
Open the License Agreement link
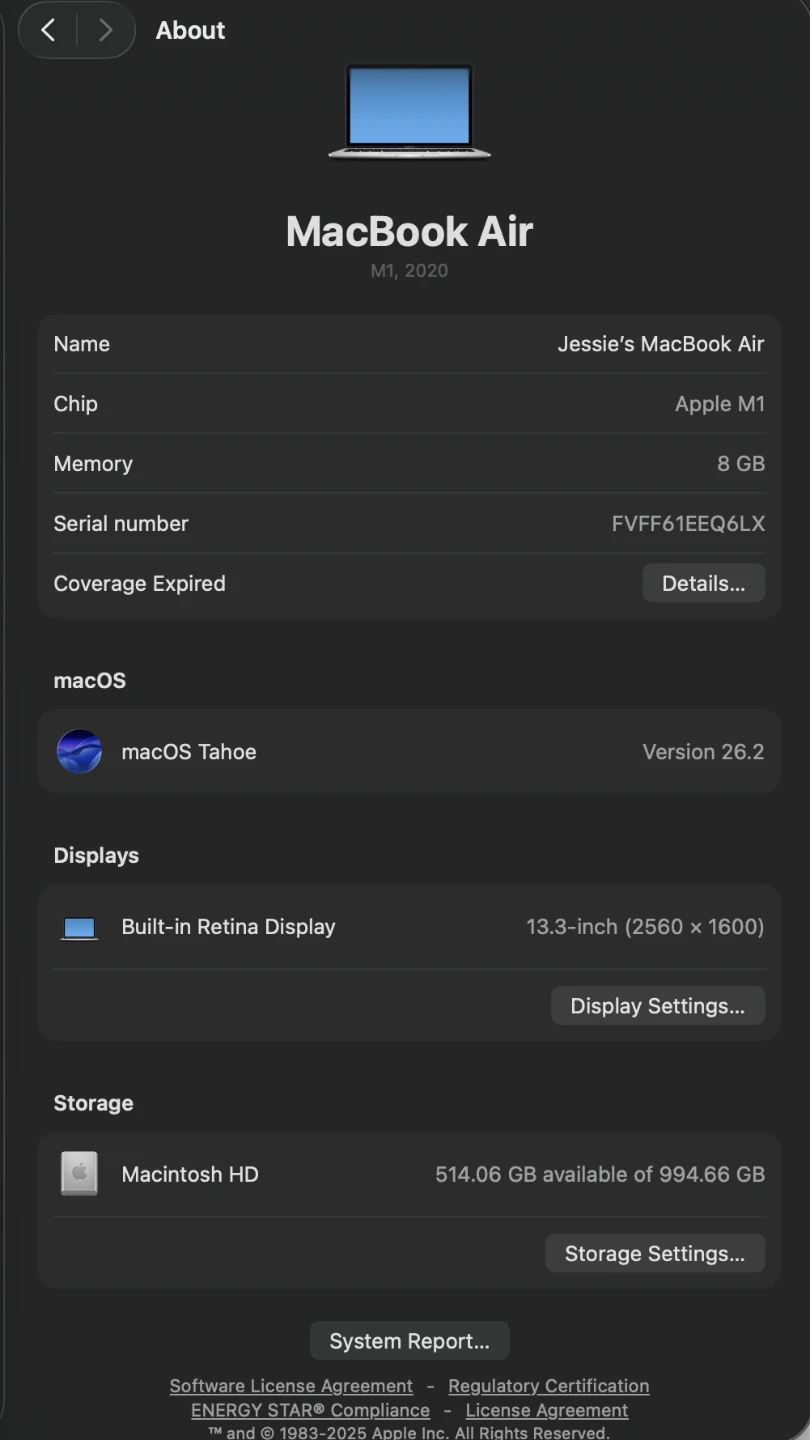tap(547, 1410)
